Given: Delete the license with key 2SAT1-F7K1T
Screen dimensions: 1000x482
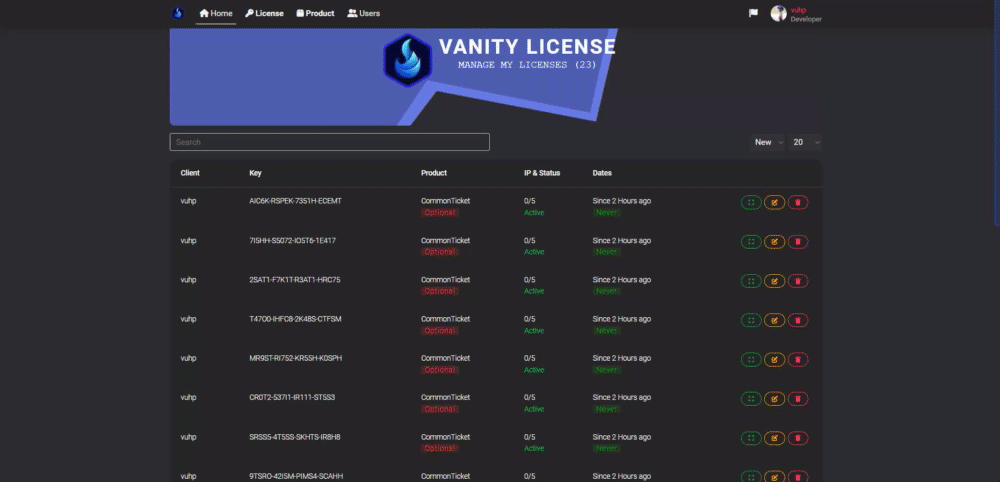Looking at the screenshot, I should point(798,281).
